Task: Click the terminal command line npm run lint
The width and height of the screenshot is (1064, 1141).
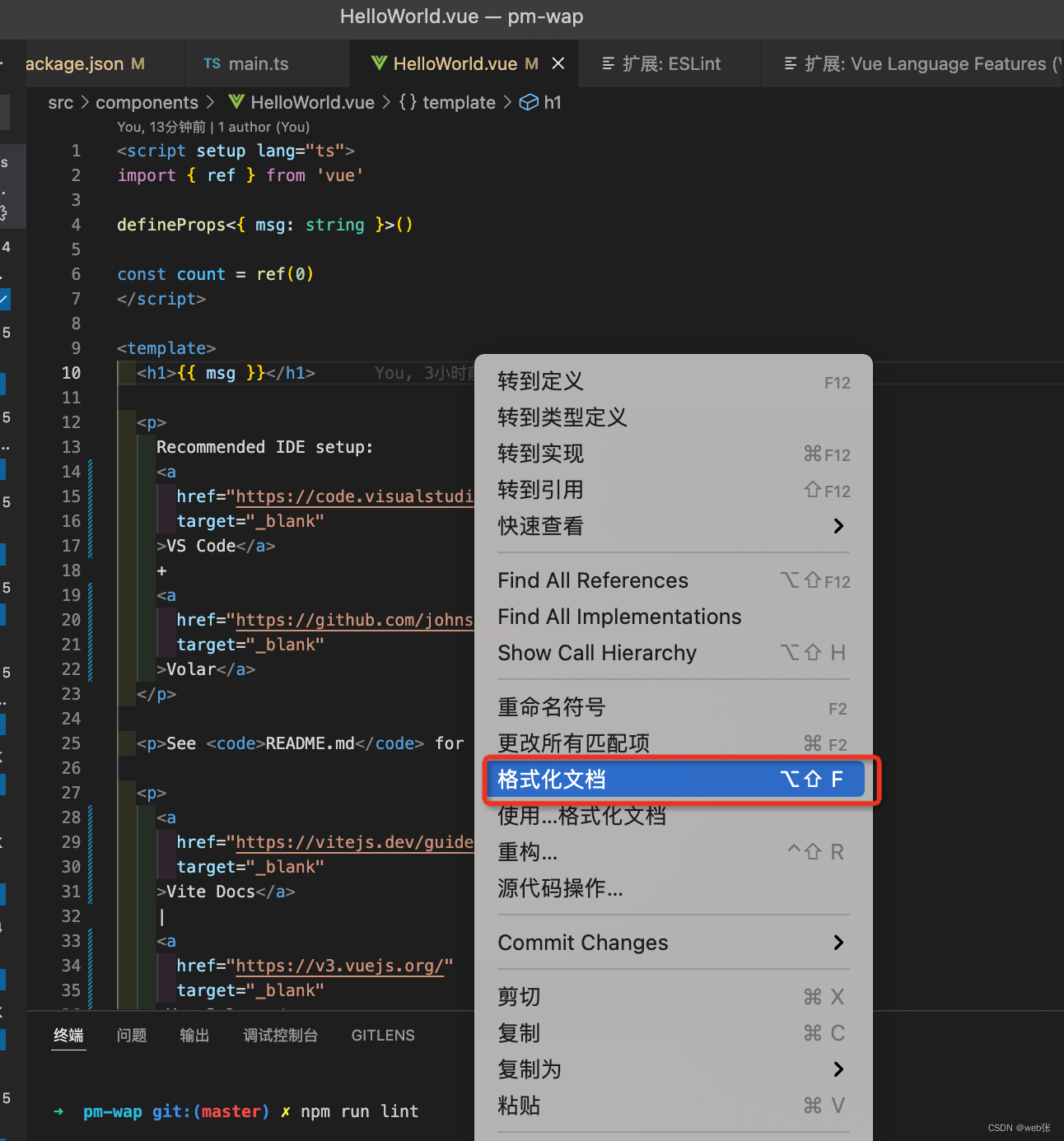Action: coord(360,1111)
